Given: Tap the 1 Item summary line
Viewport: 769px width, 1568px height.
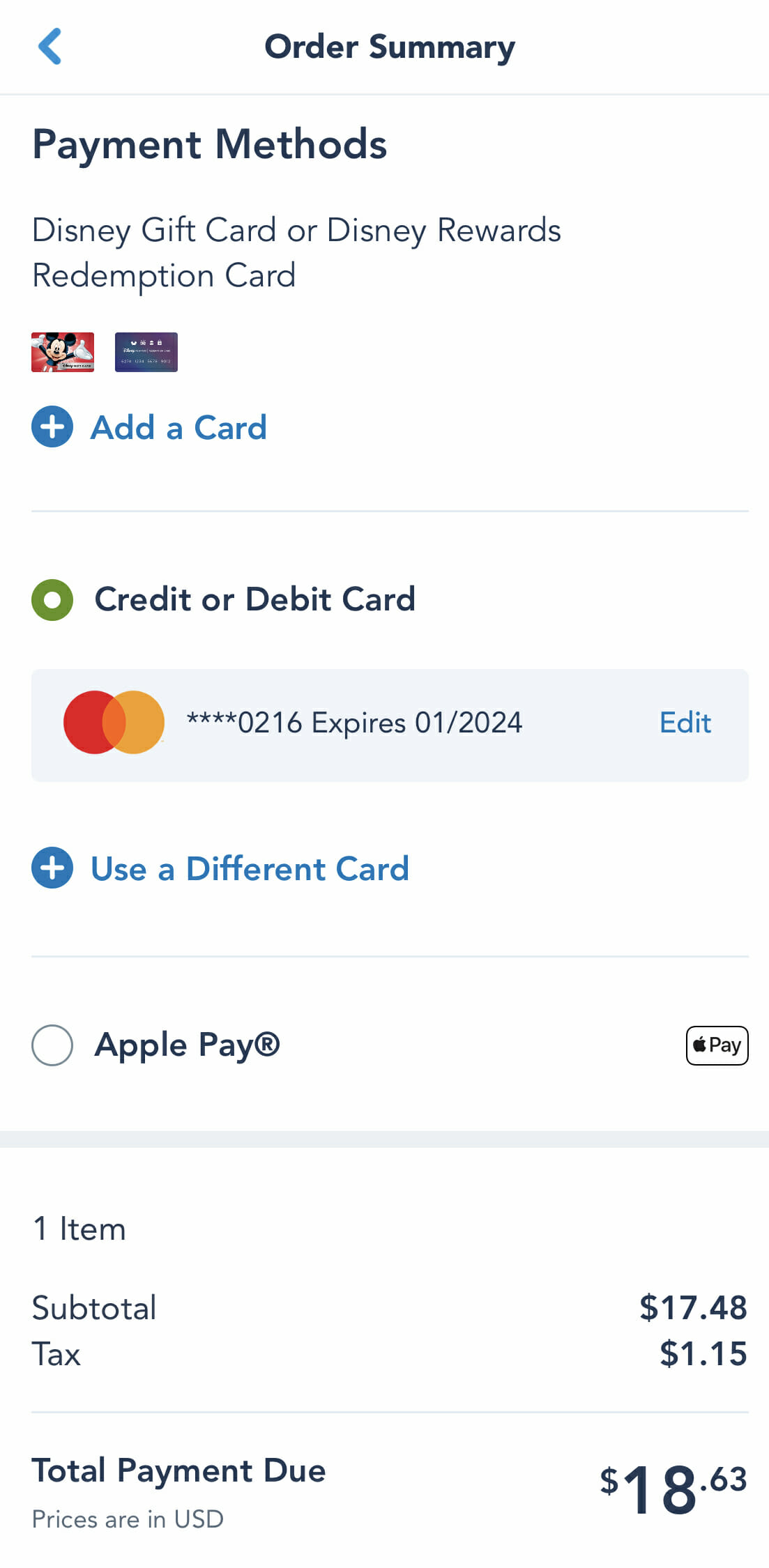Looking at the screenshot, I should pyautogui.click(x=79, y=1229).
